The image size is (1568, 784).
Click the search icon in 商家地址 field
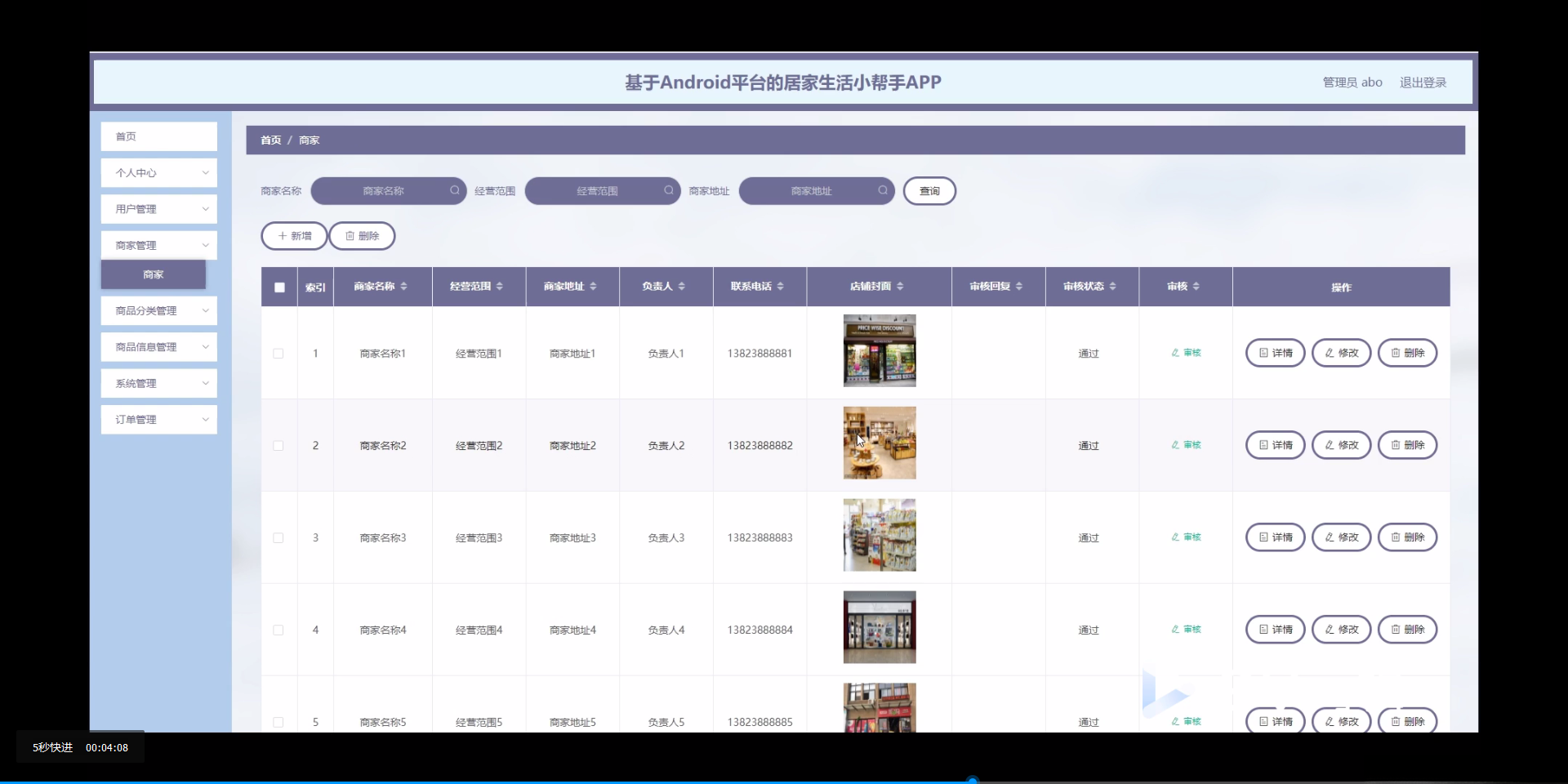tap(883, 190)
